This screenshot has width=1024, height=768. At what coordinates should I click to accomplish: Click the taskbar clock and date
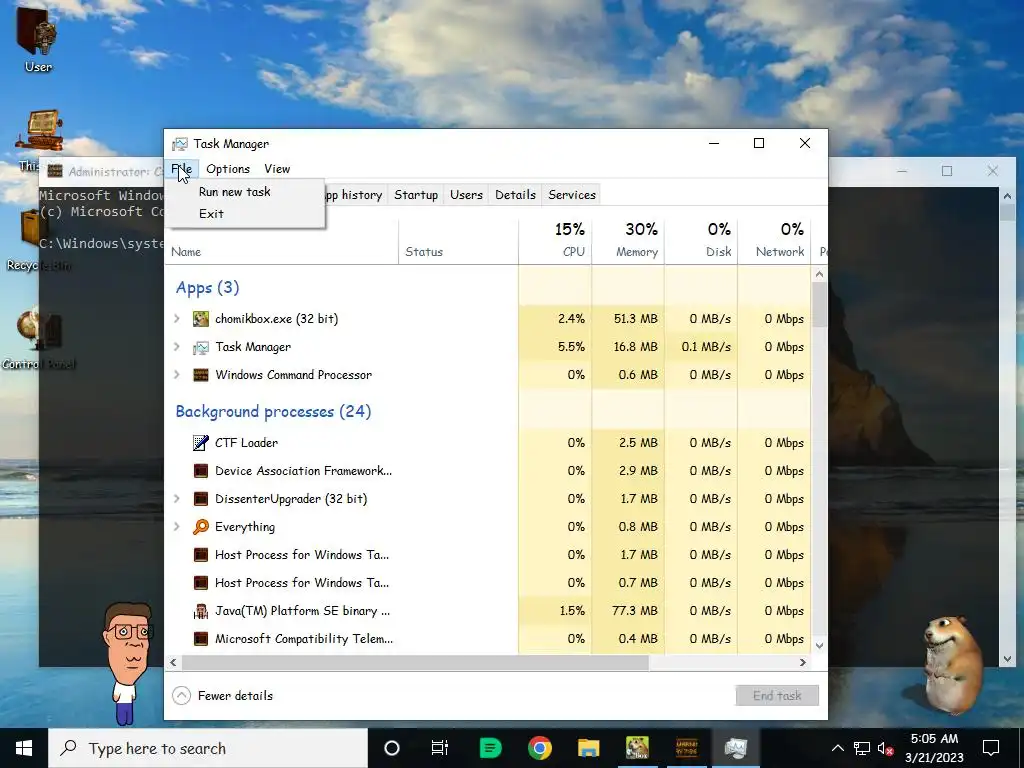pyautogui.click(x=934, y=748)
